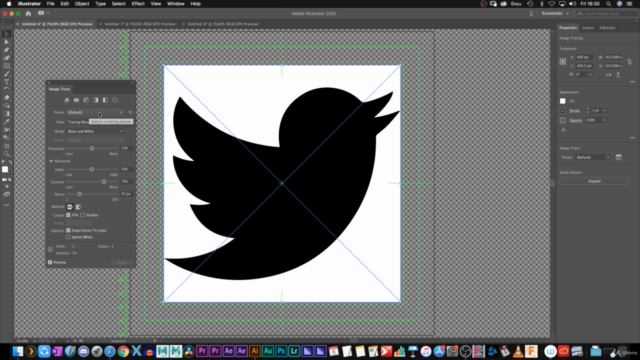Apply the Outline preset icon

[x=115, y=100]
